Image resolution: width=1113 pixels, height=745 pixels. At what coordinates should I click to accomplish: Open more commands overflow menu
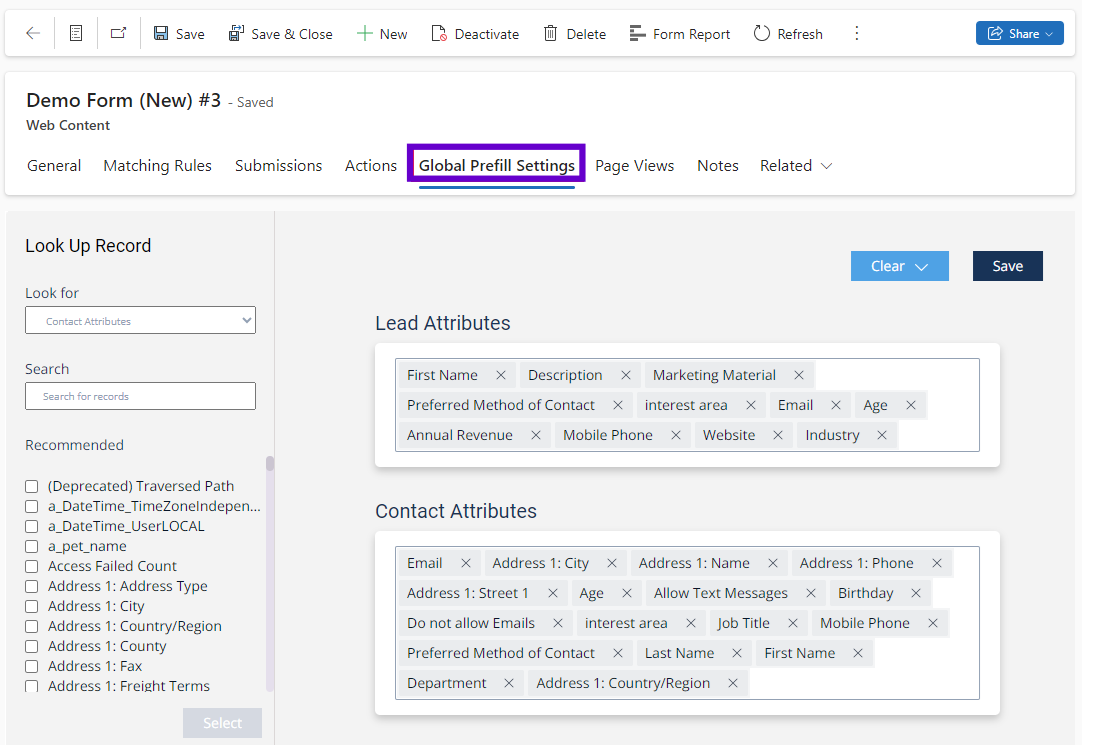[x=857, y=33]
